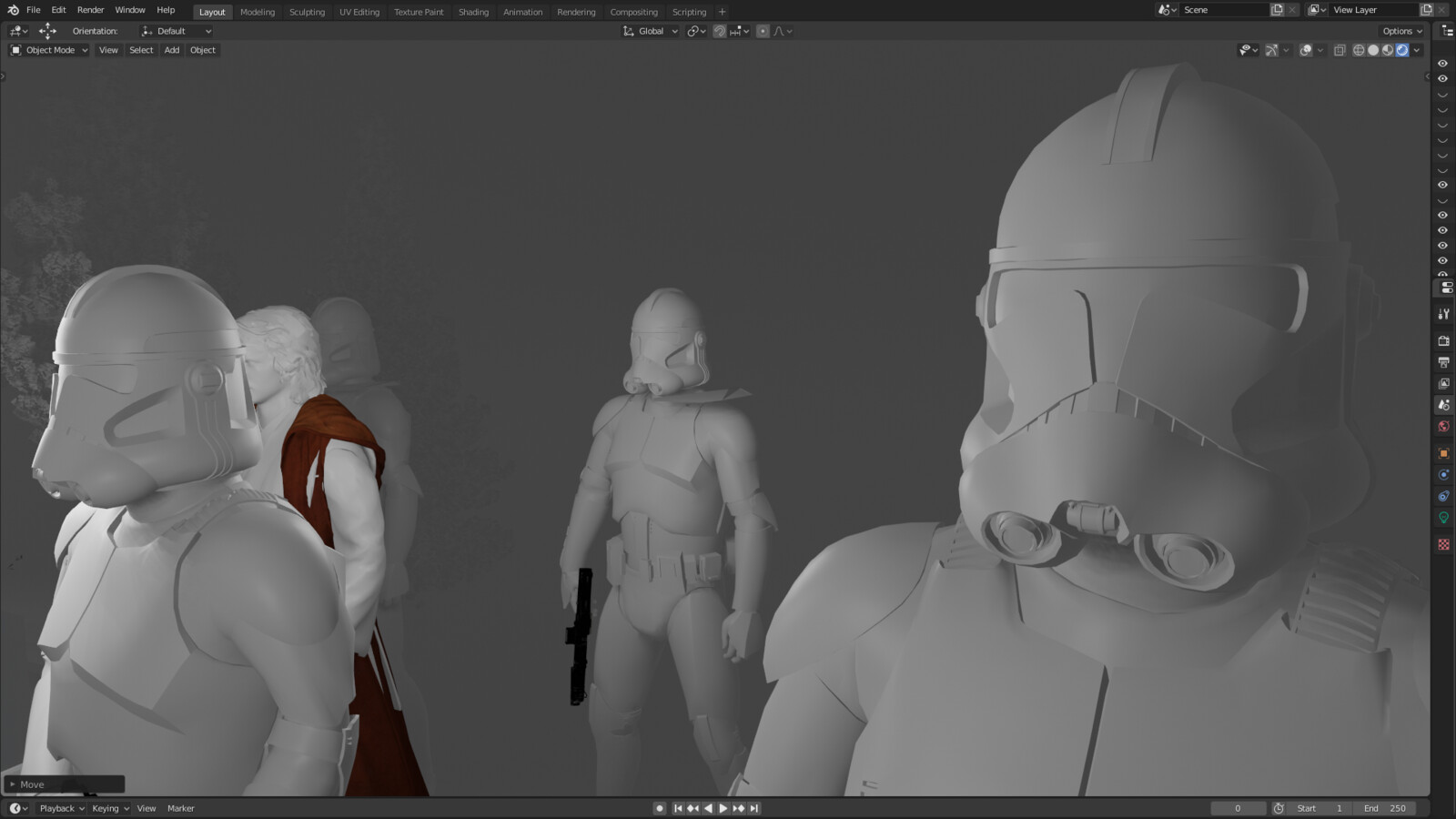Open Orientation Default dropdown
This screenshot has width=1456, height=819.
point(177,31)
